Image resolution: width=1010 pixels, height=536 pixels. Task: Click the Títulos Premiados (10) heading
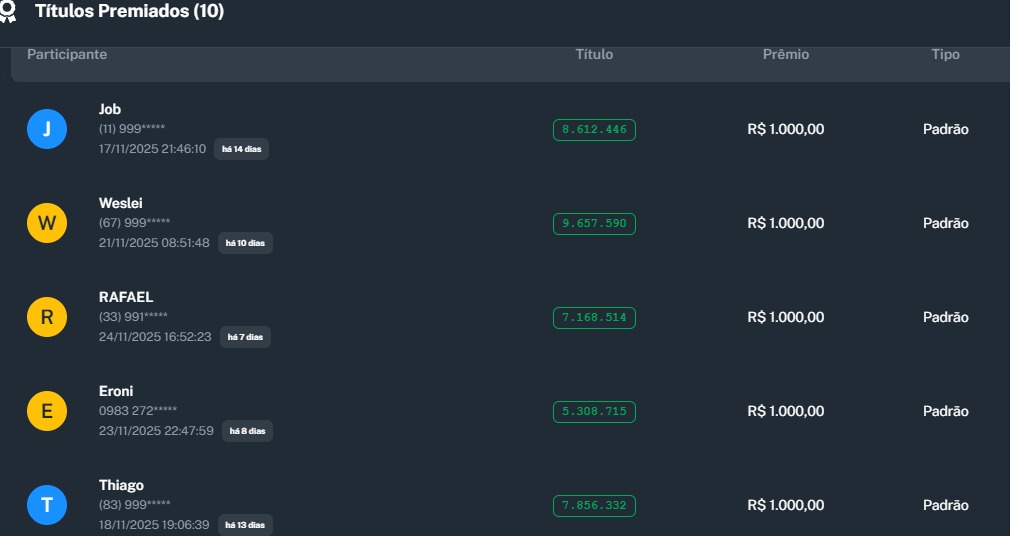point(129,12)
